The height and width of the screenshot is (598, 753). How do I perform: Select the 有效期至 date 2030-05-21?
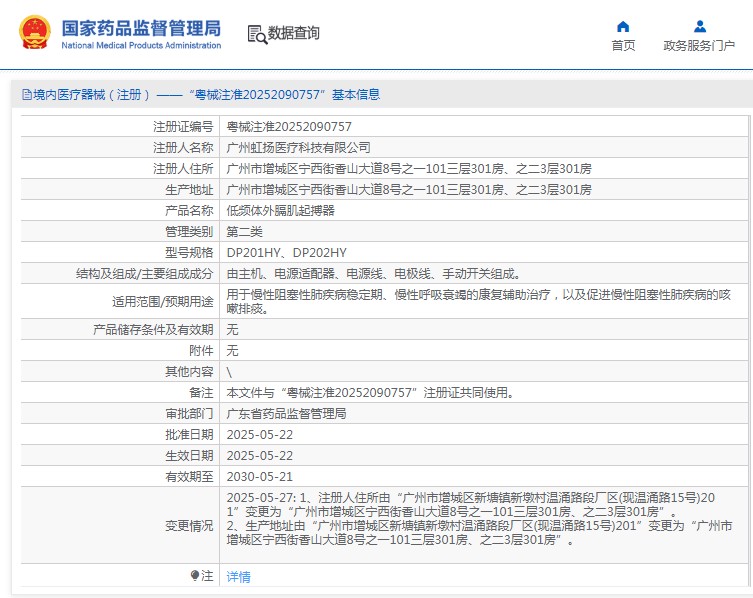260,477
